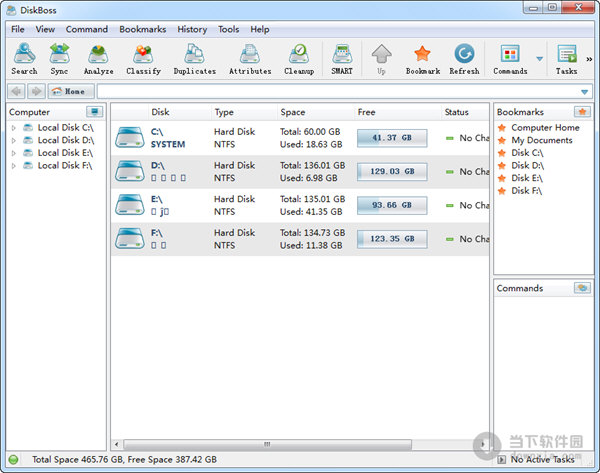The height and width of the screenshot is (473, 600).
Task: Click the C:\ drive icon in list
Action: tap(130, 138)
